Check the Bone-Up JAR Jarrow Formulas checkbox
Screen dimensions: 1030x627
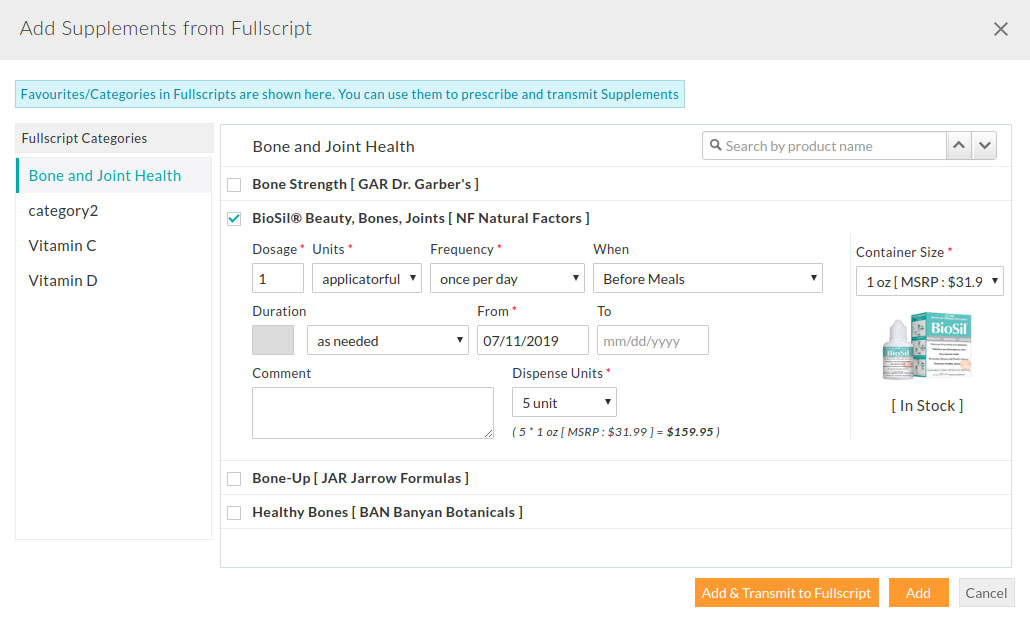(234, 478)
